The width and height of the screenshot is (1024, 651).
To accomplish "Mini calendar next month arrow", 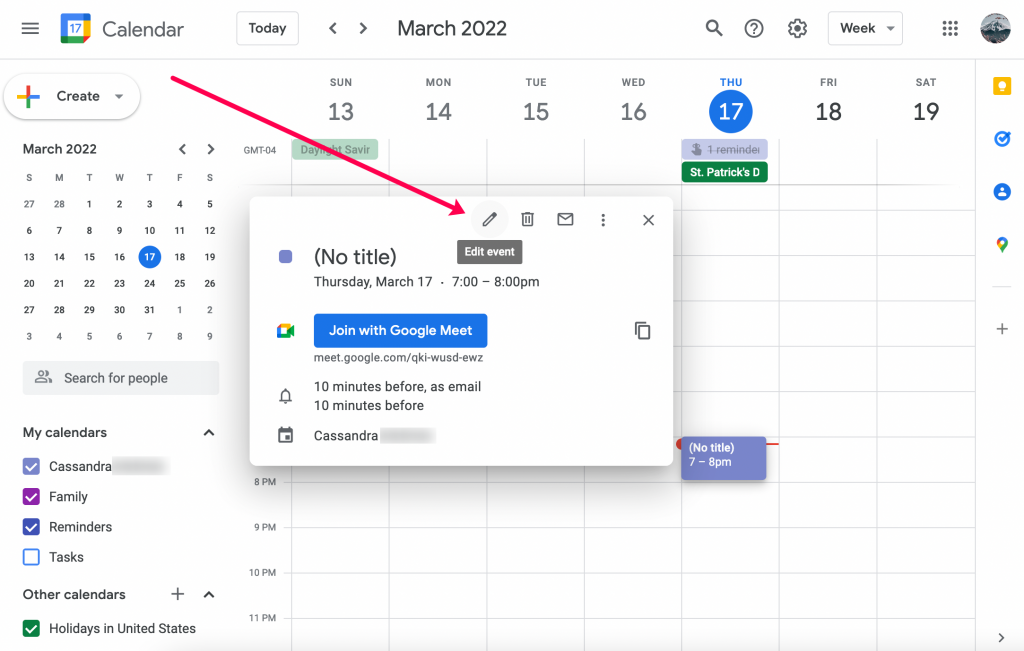I will [210, 149].
